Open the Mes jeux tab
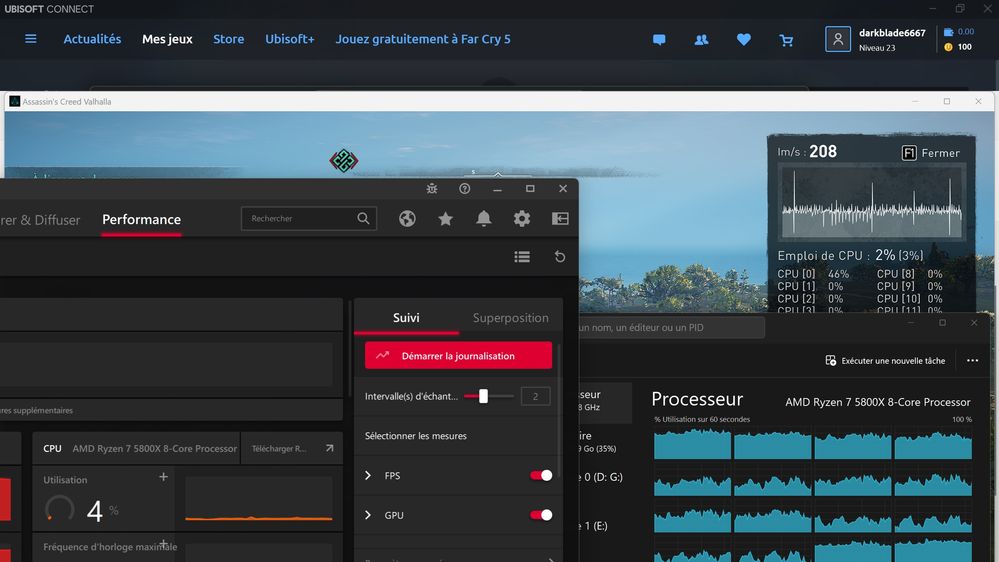 pyautogui.click(x=167, y=39)
